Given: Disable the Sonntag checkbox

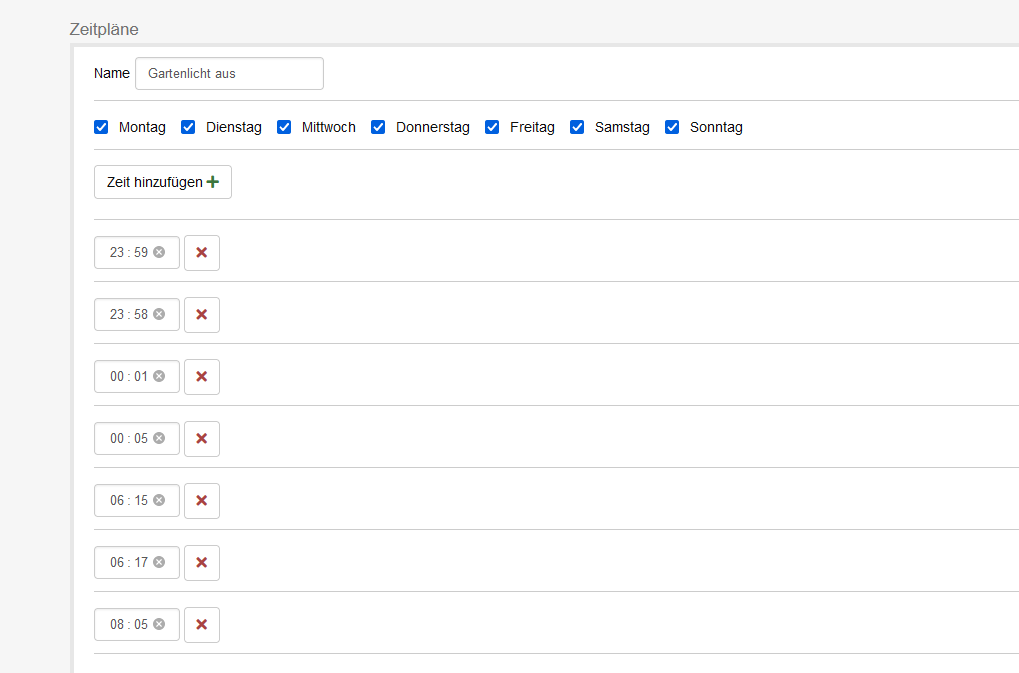Looking at the screenshot, I should (672, 127).
